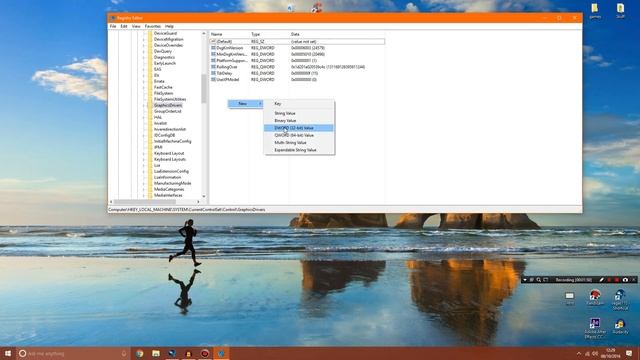Sort values by the Name column header
Image resolution: width=640 pixels, height=360 pixels.
click(229, 34)
